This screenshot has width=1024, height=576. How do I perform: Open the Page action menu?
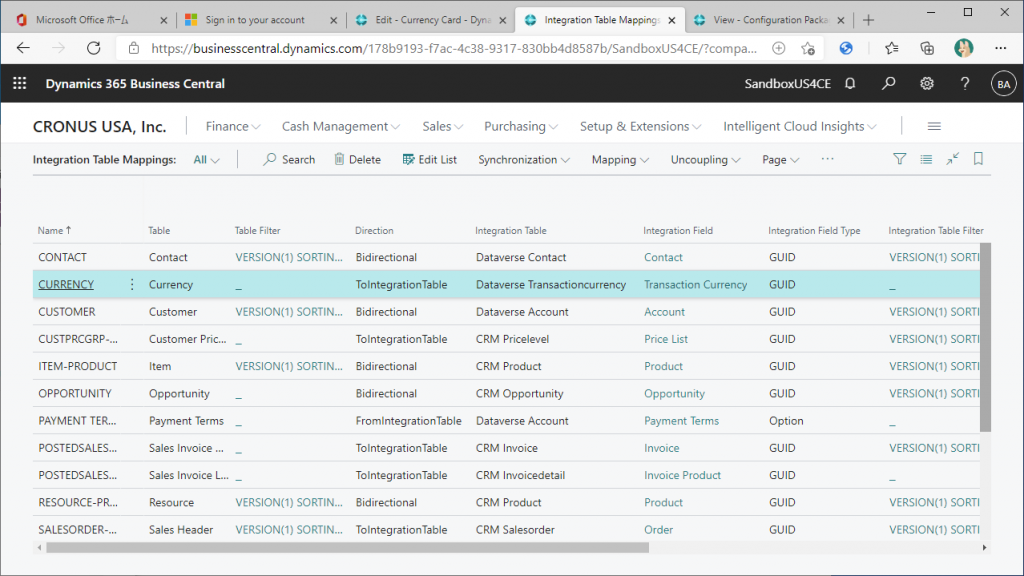(780, 159)
